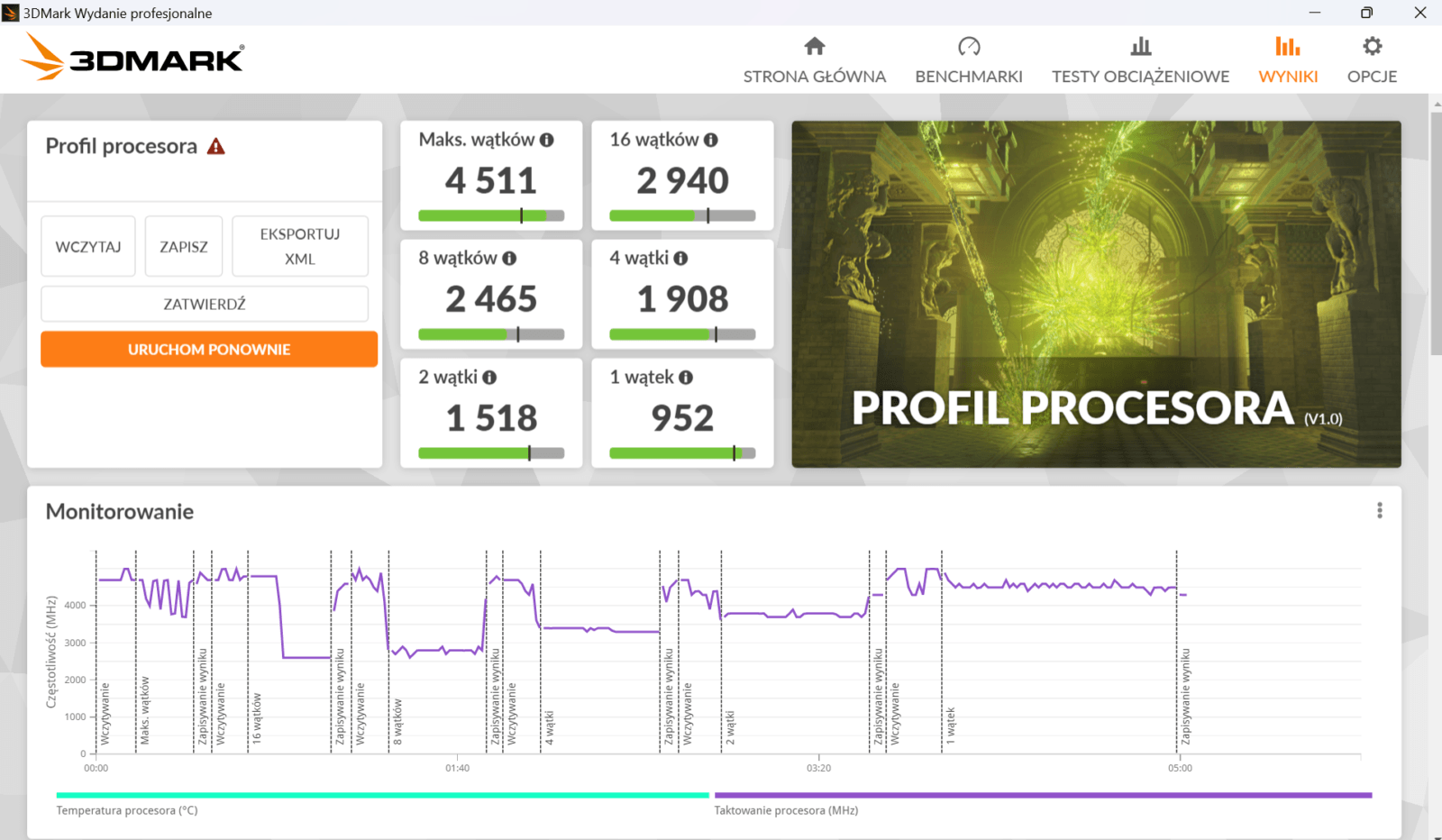Image resolution: width=1442 pixels, height=840 pixels.
Task: Toggle the Taktowanie procesora legend line
Action: point(1043,795)
